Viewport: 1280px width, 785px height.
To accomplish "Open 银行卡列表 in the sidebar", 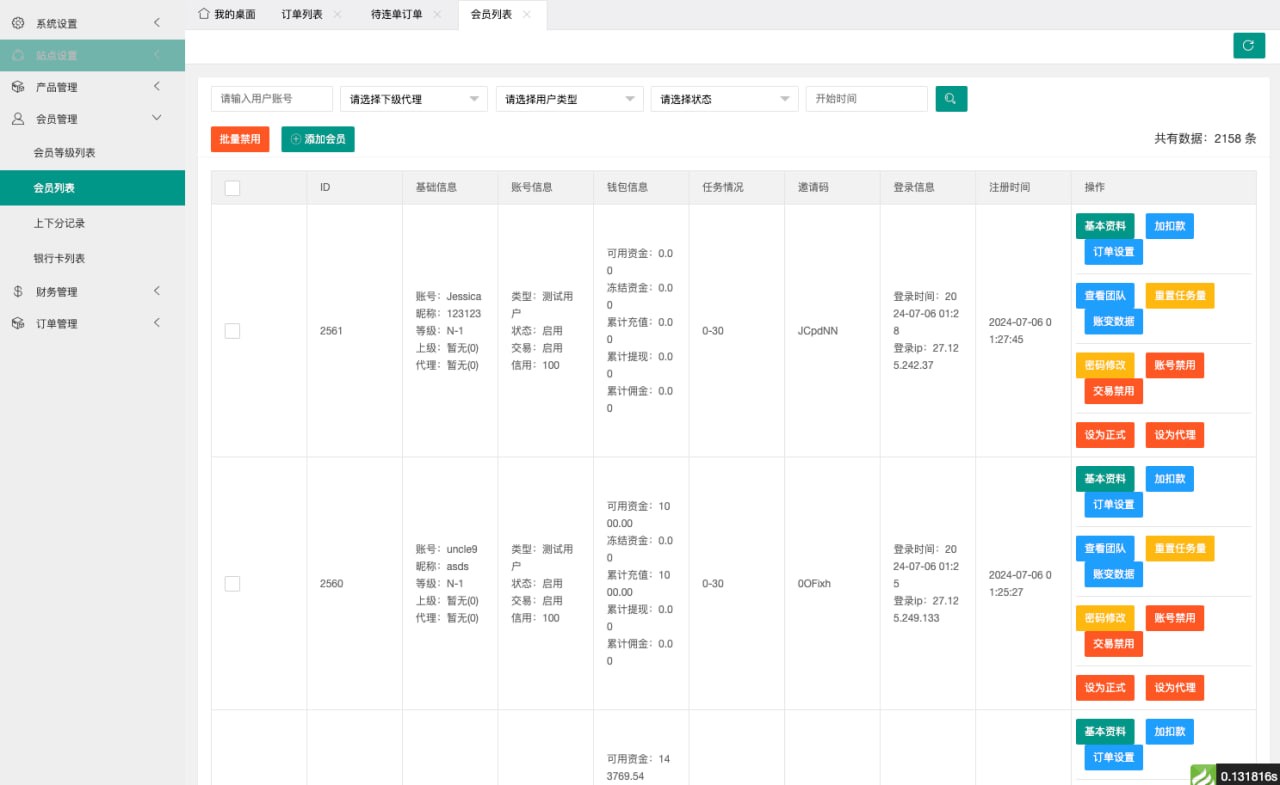I will (x=92, y=258).
